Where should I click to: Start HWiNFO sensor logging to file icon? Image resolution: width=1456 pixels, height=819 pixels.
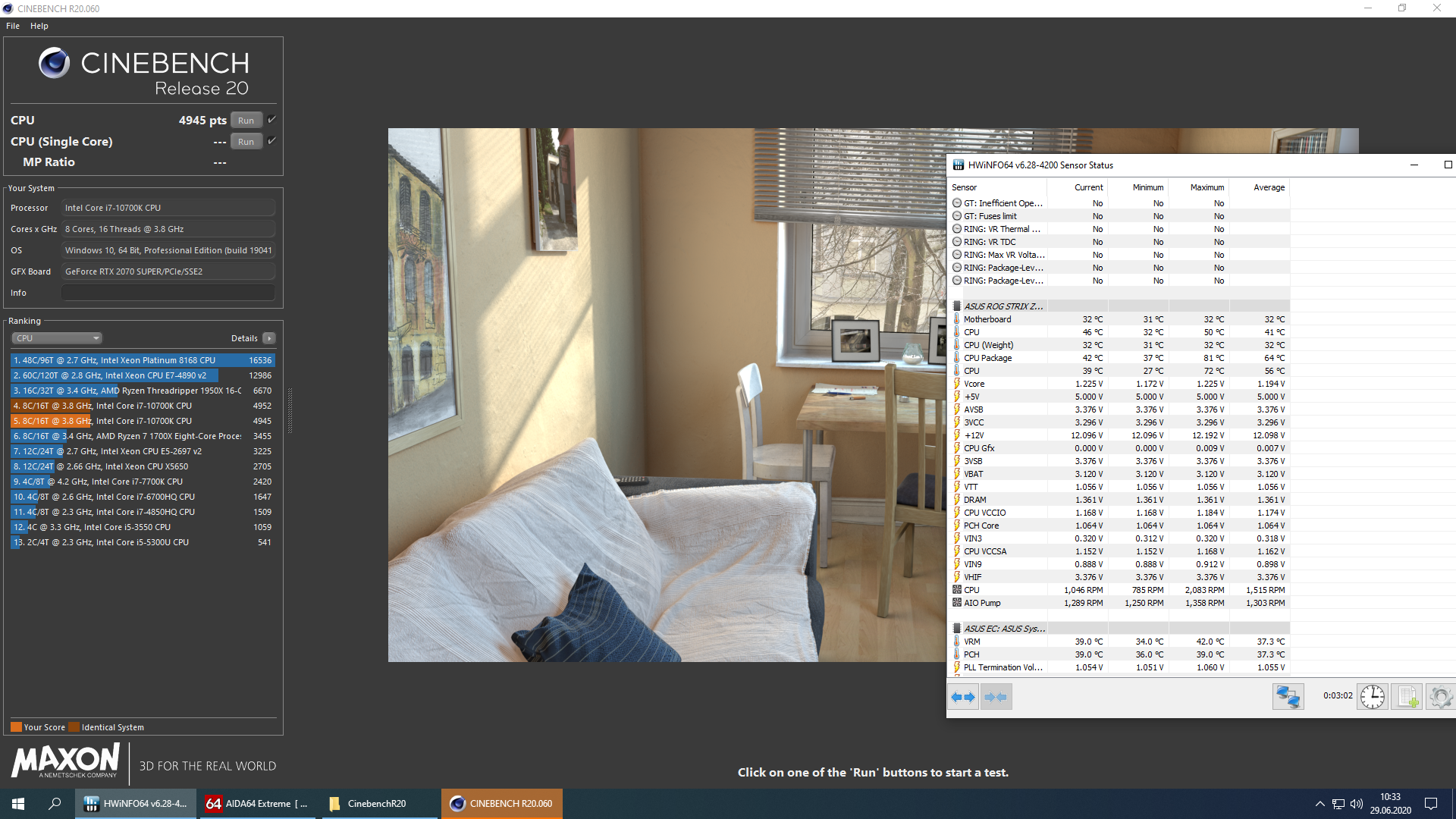(x=1407, y=697)
